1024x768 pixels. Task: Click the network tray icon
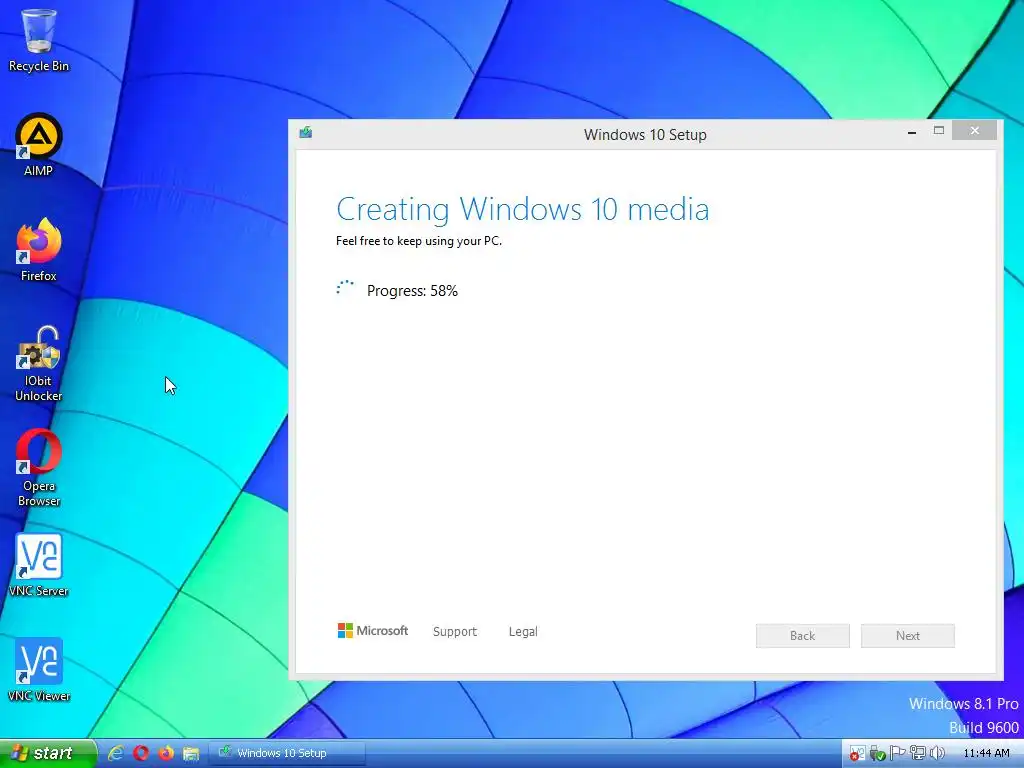coord(918,754)
